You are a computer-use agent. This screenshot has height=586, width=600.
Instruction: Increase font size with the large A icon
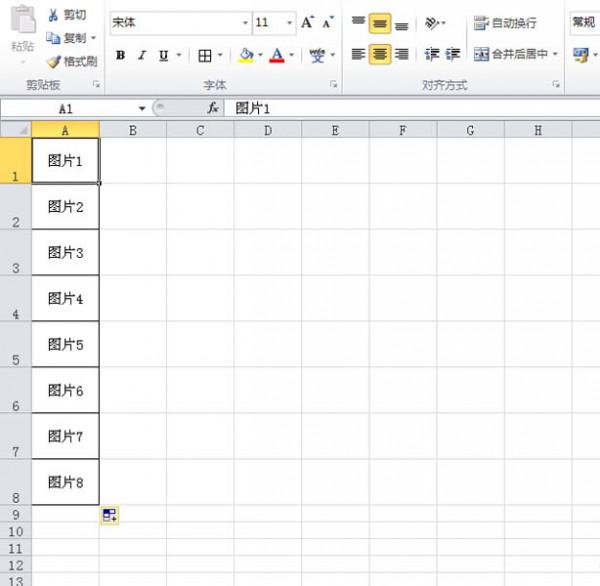pyautogui.click(x=307, y=22)
